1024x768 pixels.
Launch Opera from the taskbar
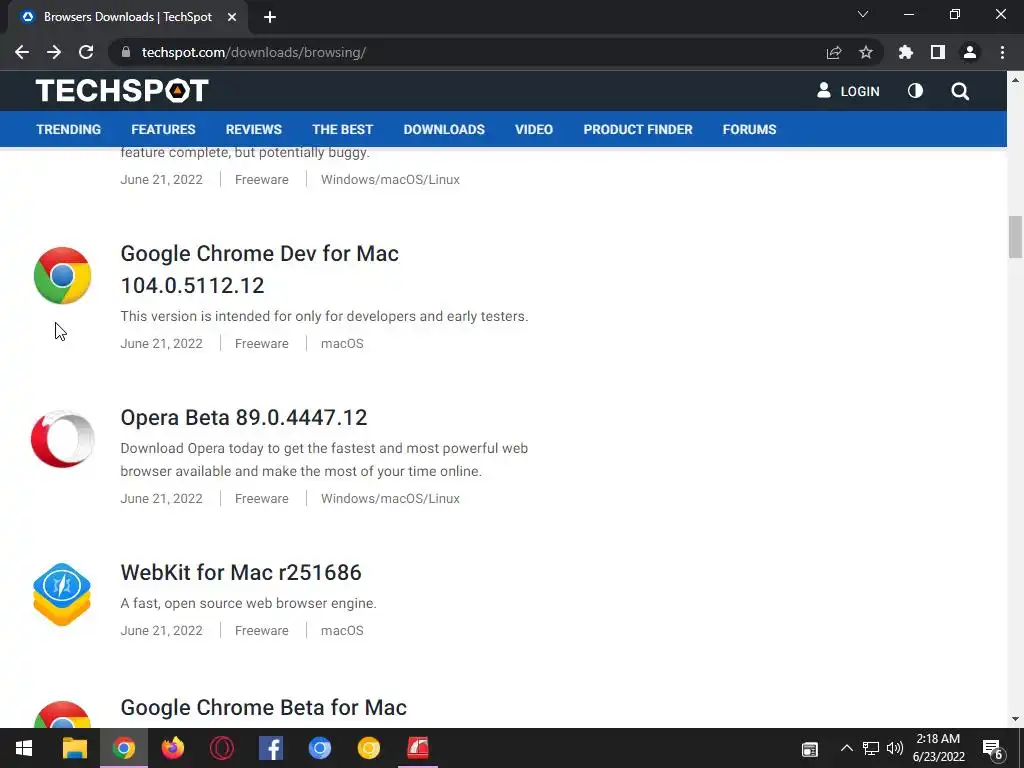(221, 748)
